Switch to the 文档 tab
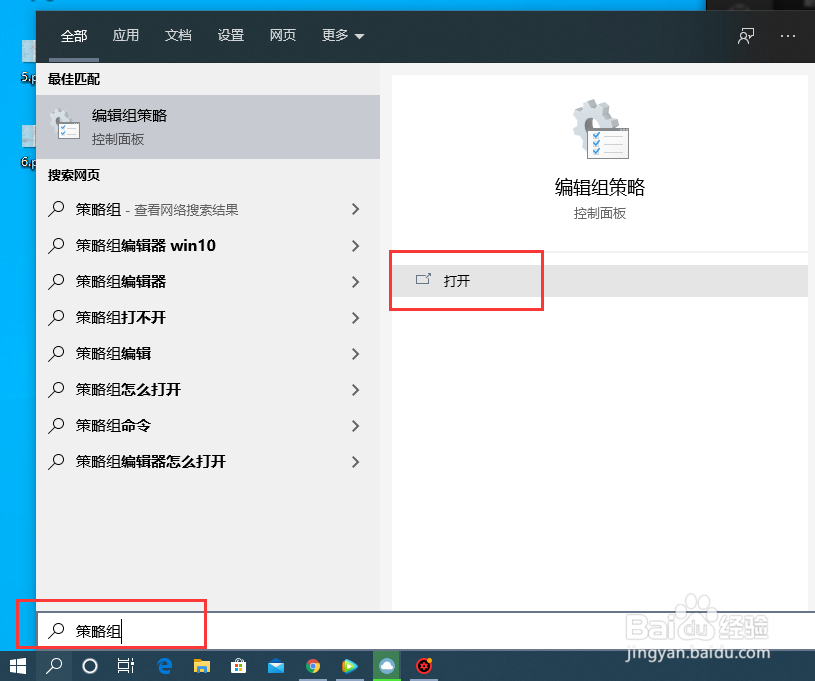Viewport: 815px width, 681px height. [178, 35]
